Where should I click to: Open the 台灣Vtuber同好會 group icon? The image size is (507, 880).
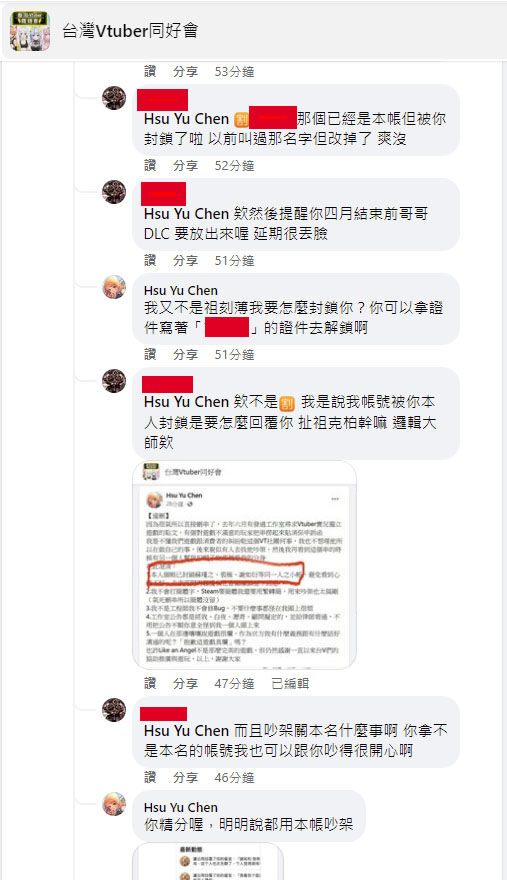coord(30,31)
